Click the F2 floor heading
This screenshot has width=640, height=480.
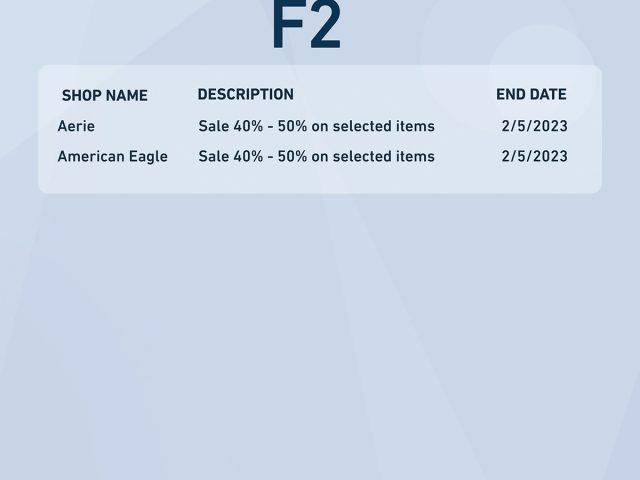306,24
